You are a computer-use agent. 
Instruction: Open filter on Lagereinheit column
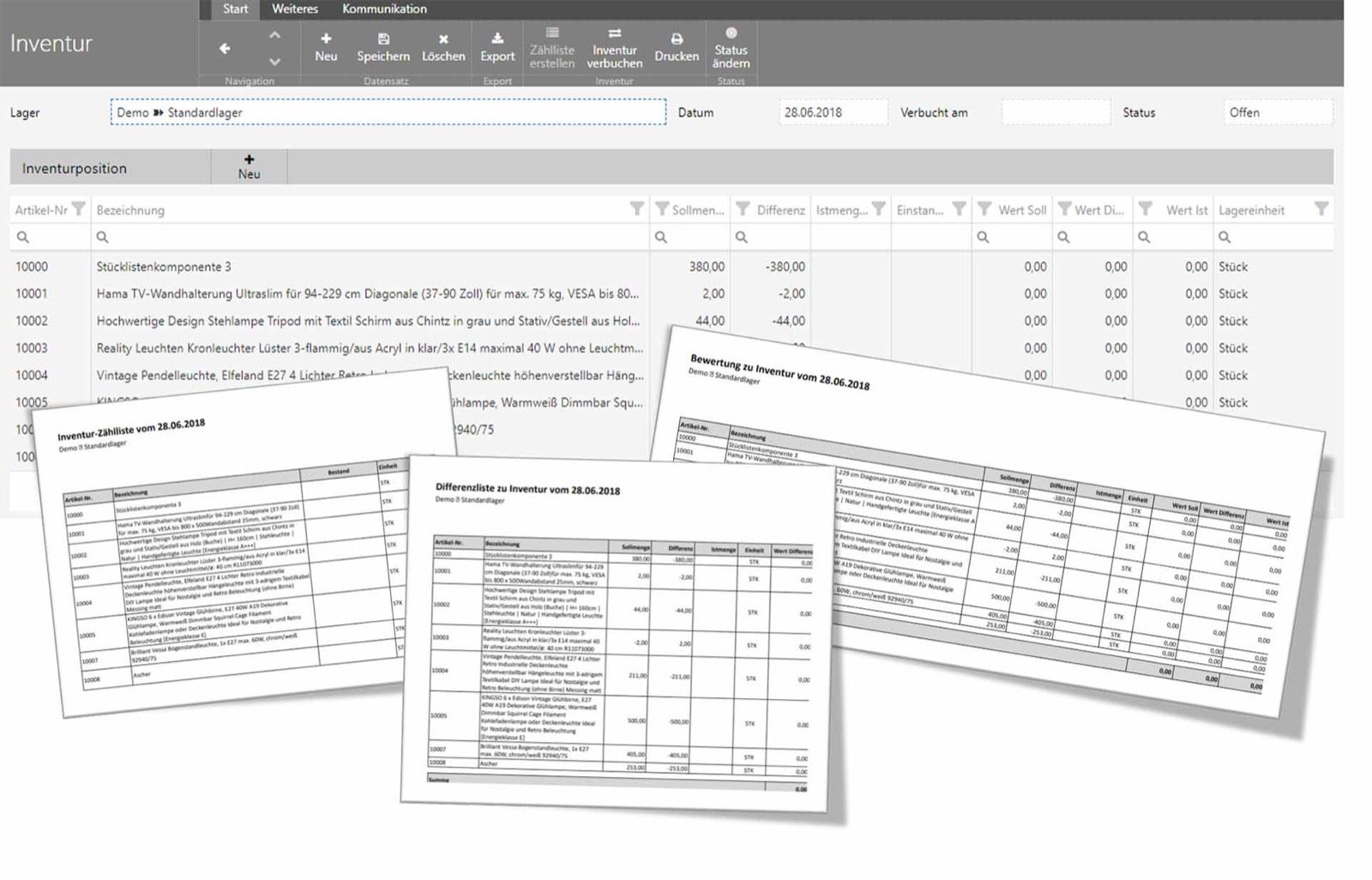1321,209
